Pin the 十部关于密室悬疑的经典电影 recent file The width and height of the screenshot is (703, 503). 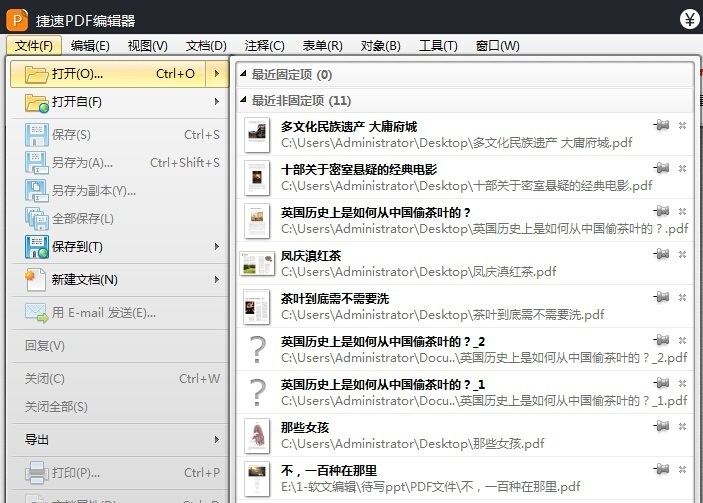[x=661, y=168]
